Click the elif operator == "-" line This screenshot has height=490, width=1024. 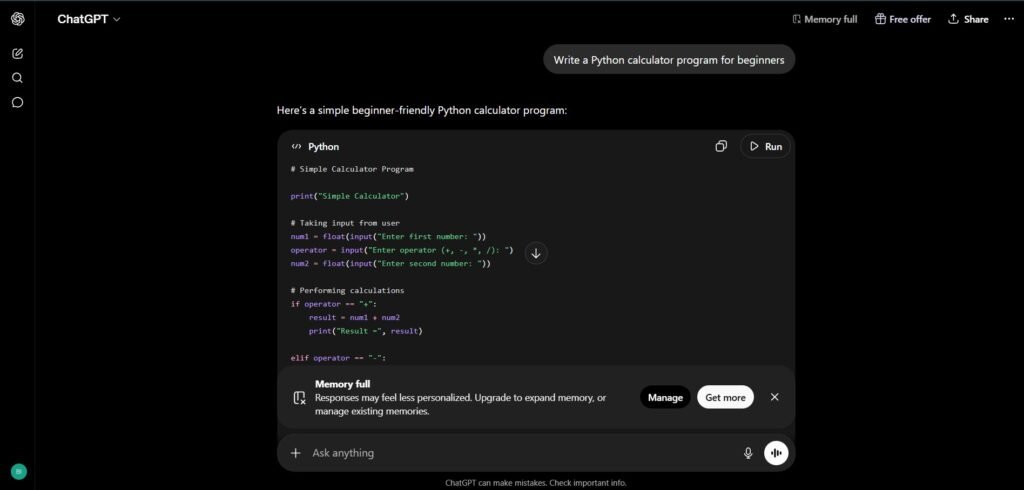click(x=338, y=358)
